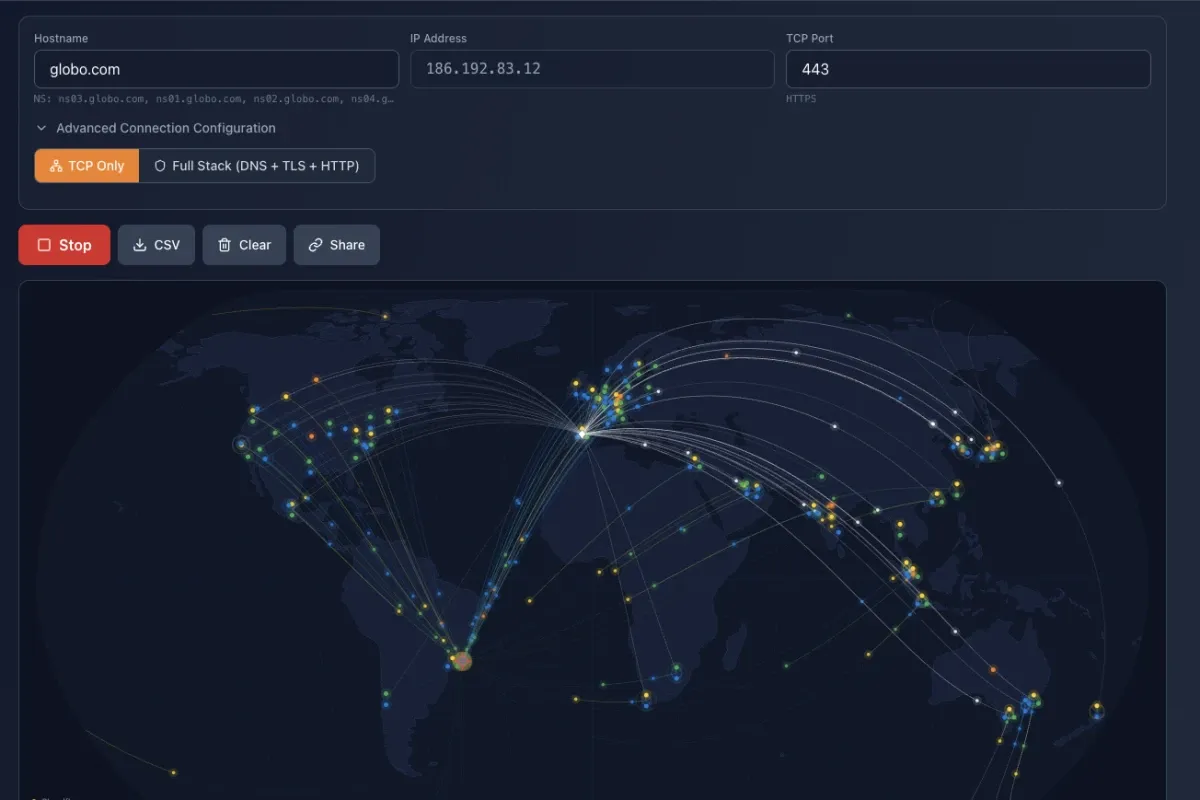The image size is (1200, 800).
Task: Click the shield icon in Full Stack
Action: coord(160,166)
